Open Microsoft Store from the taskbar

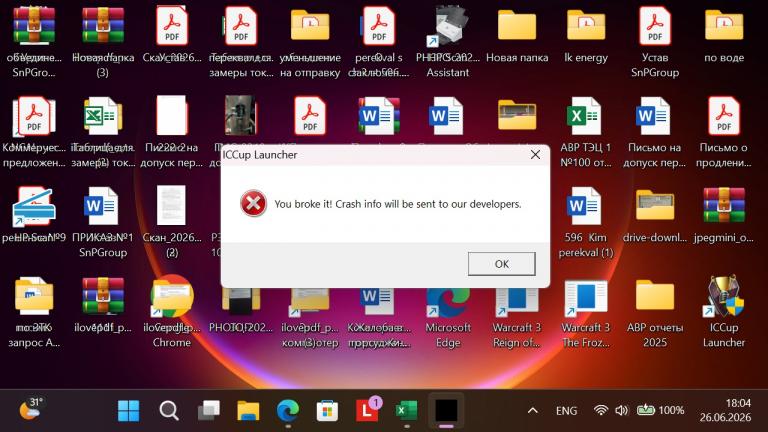327,410
